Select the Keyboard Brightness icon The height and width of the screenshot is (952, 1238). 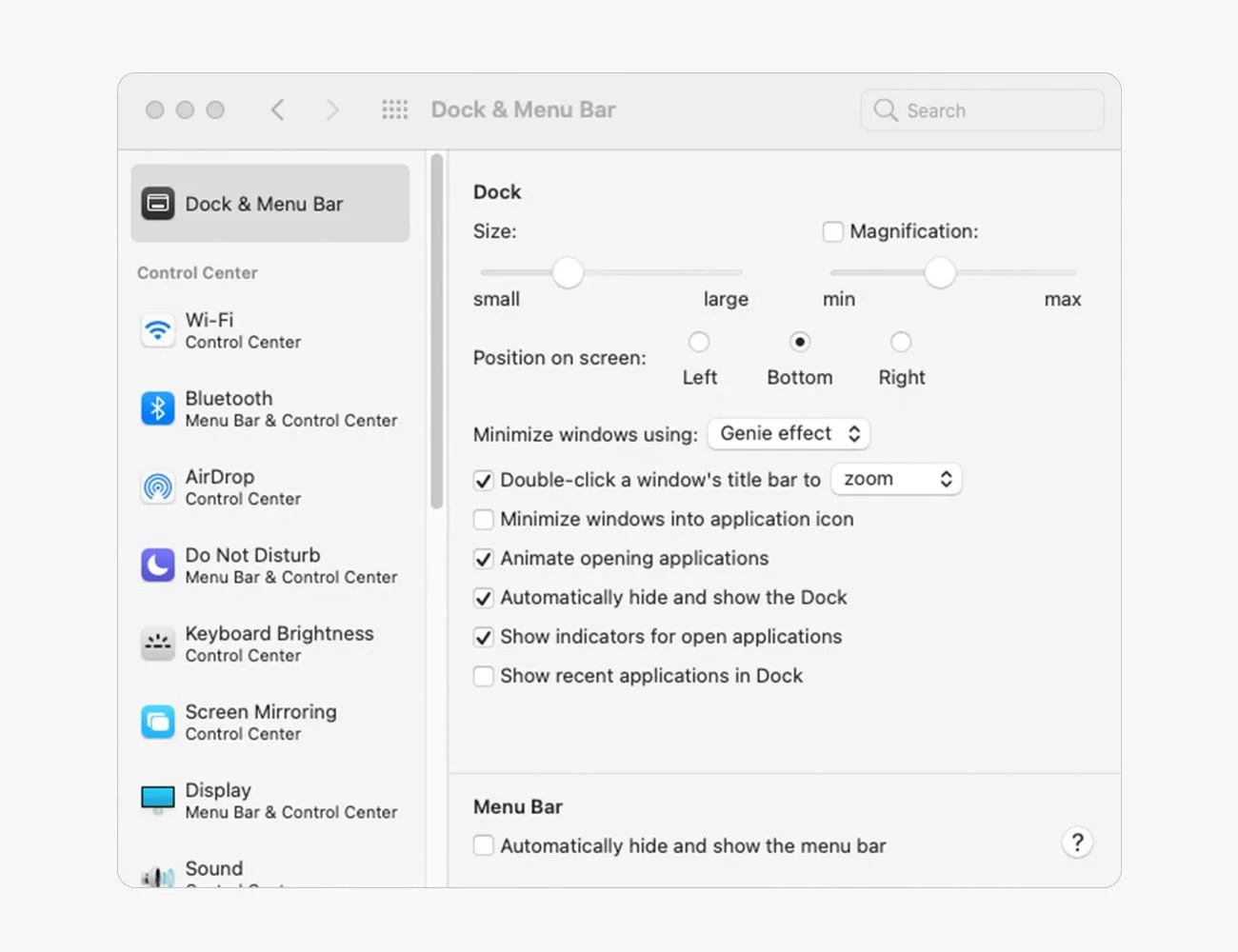coord(157,644)
